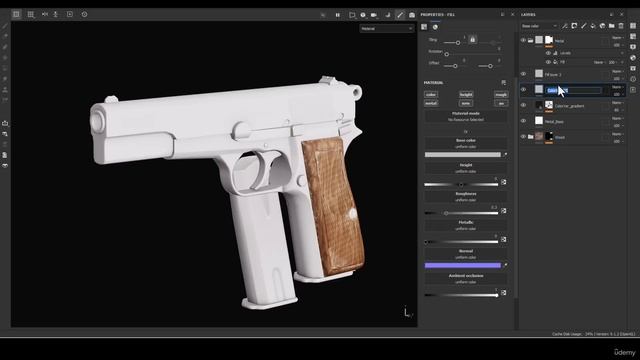This screenshot has width=640, height=360.
Task: Create a new folder in Layers
Action: (x=611, y=26)
